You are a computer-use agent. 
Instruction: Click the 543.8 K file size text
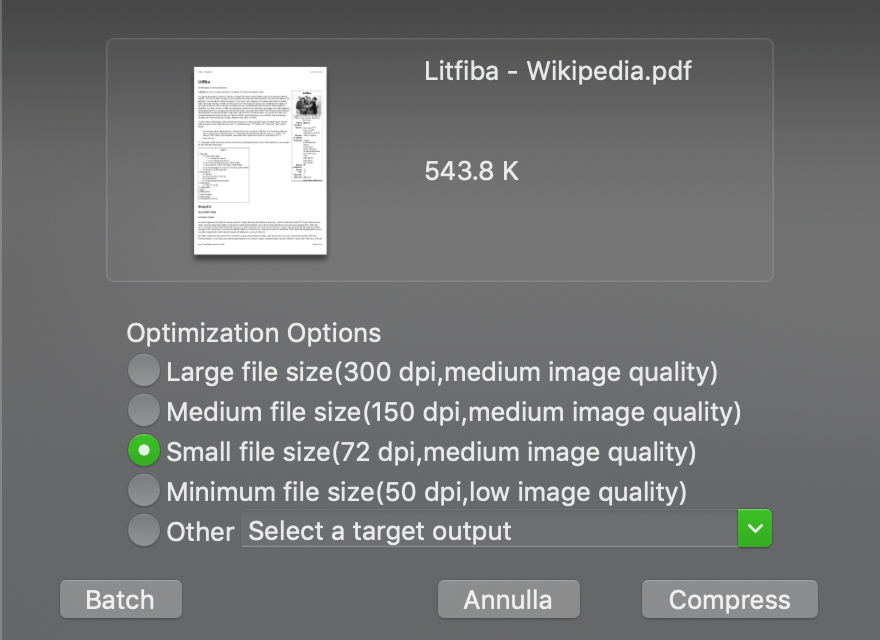click(472, 171)
